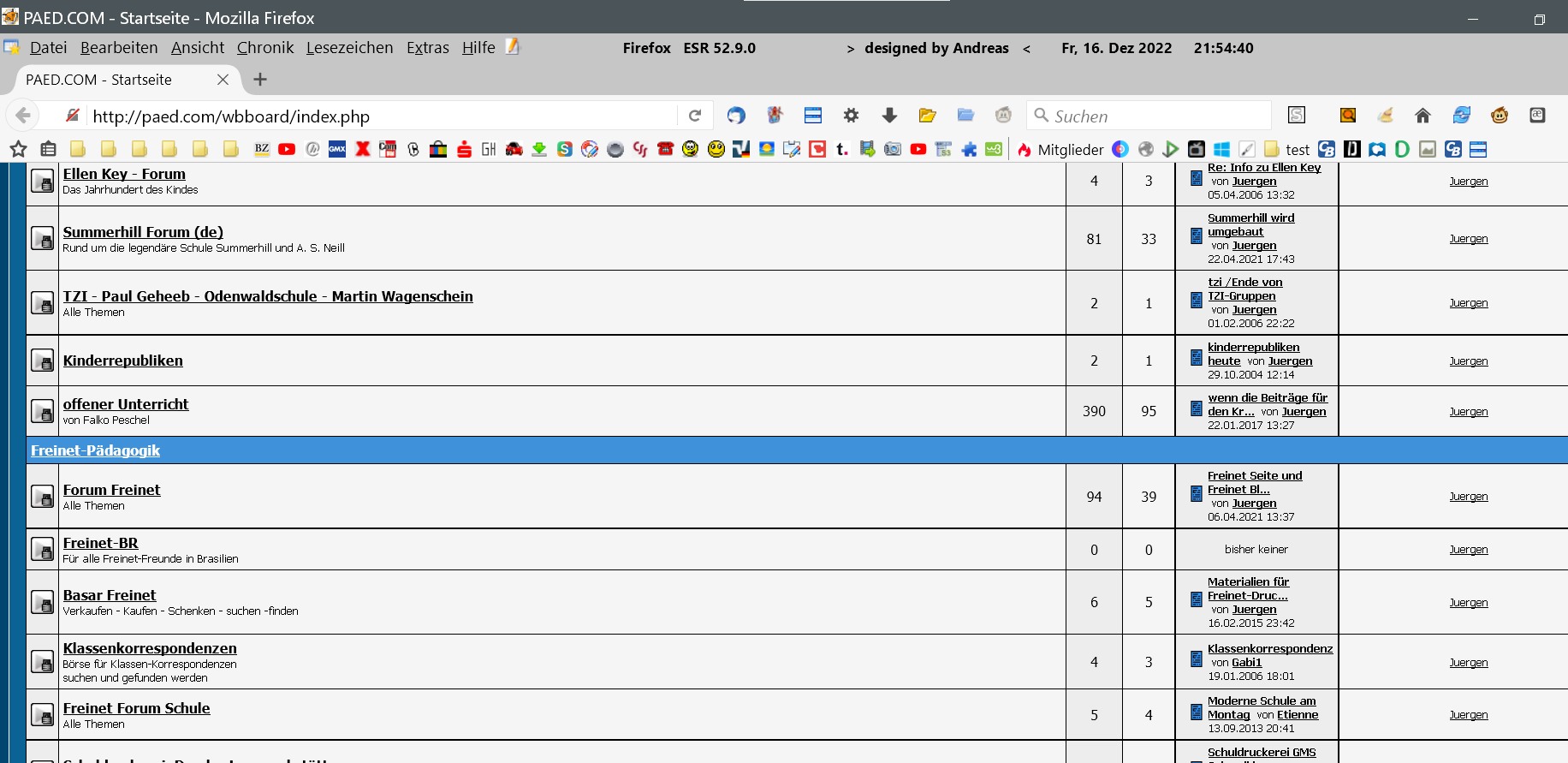This screenshot has height=763, width=1568.
Task: Click the open yellow folder toolbar icon
Action: coord(927,116)
